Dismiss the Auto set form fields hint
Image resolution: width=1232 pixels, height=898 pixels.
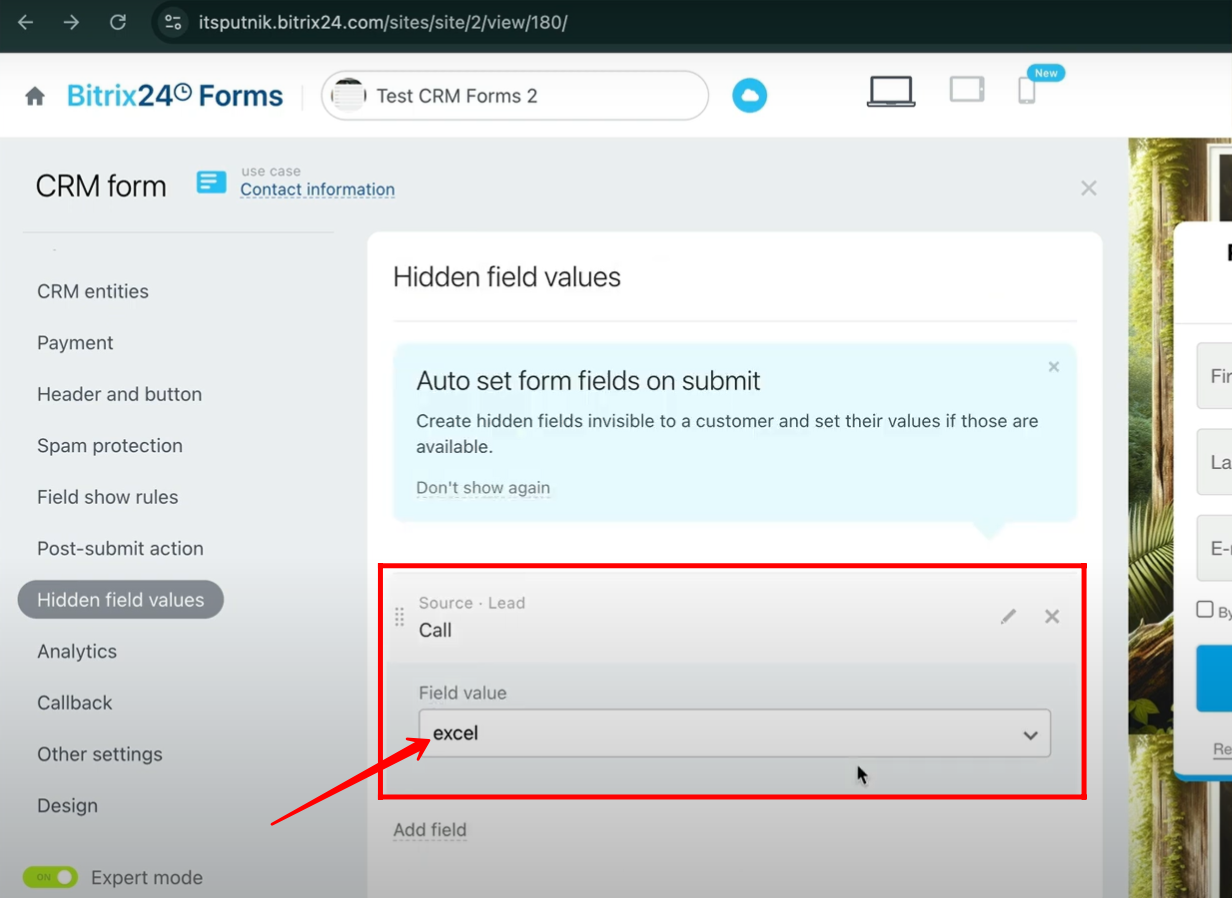pyautogui.click(x=1053, y=367)
